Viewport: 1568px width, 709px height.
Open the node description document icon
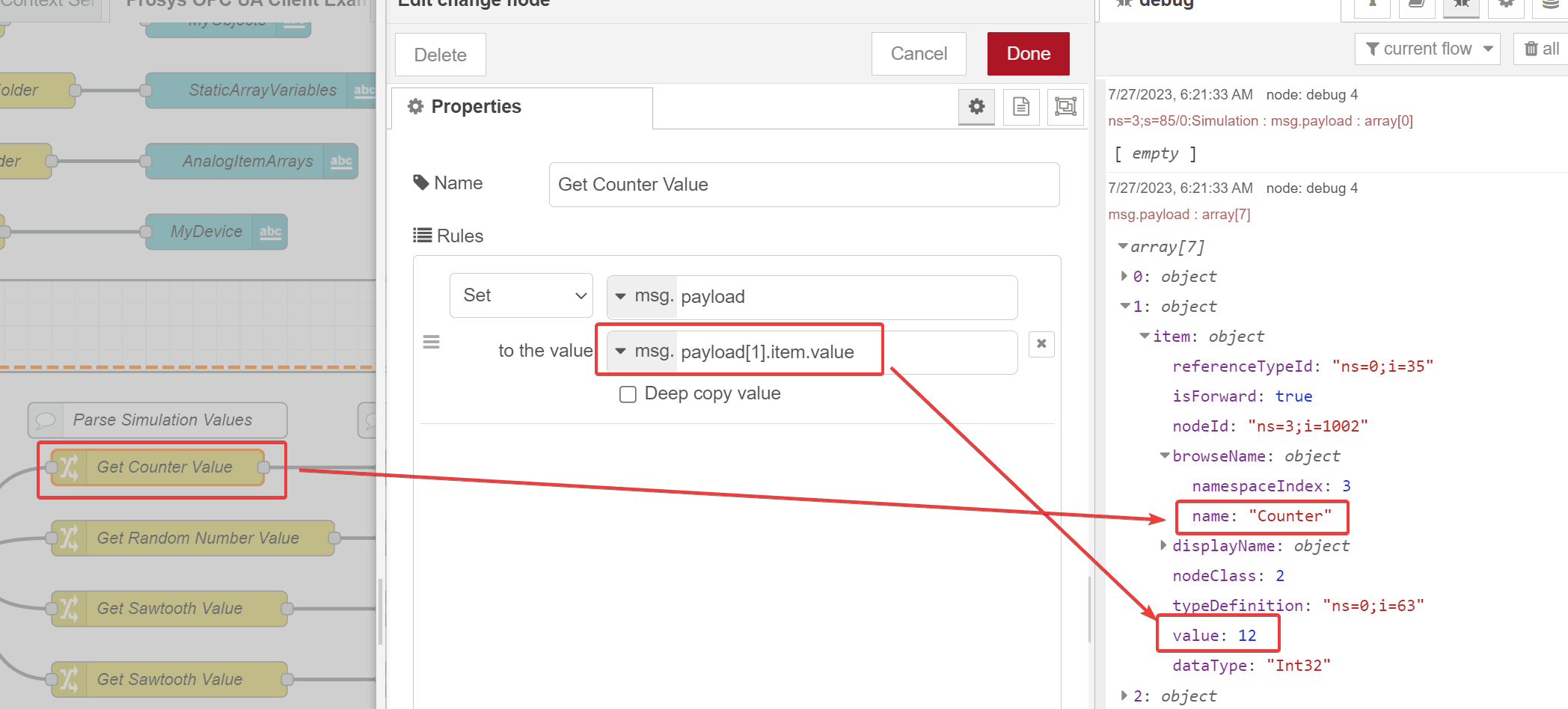tap(1021, 107)
